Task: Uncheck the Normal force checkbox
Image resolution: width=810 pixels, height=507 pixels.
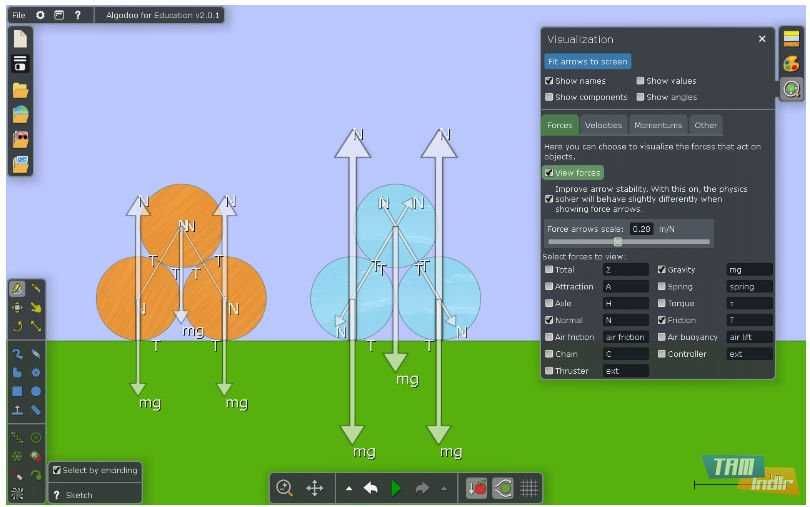Action: pos(549,320)
